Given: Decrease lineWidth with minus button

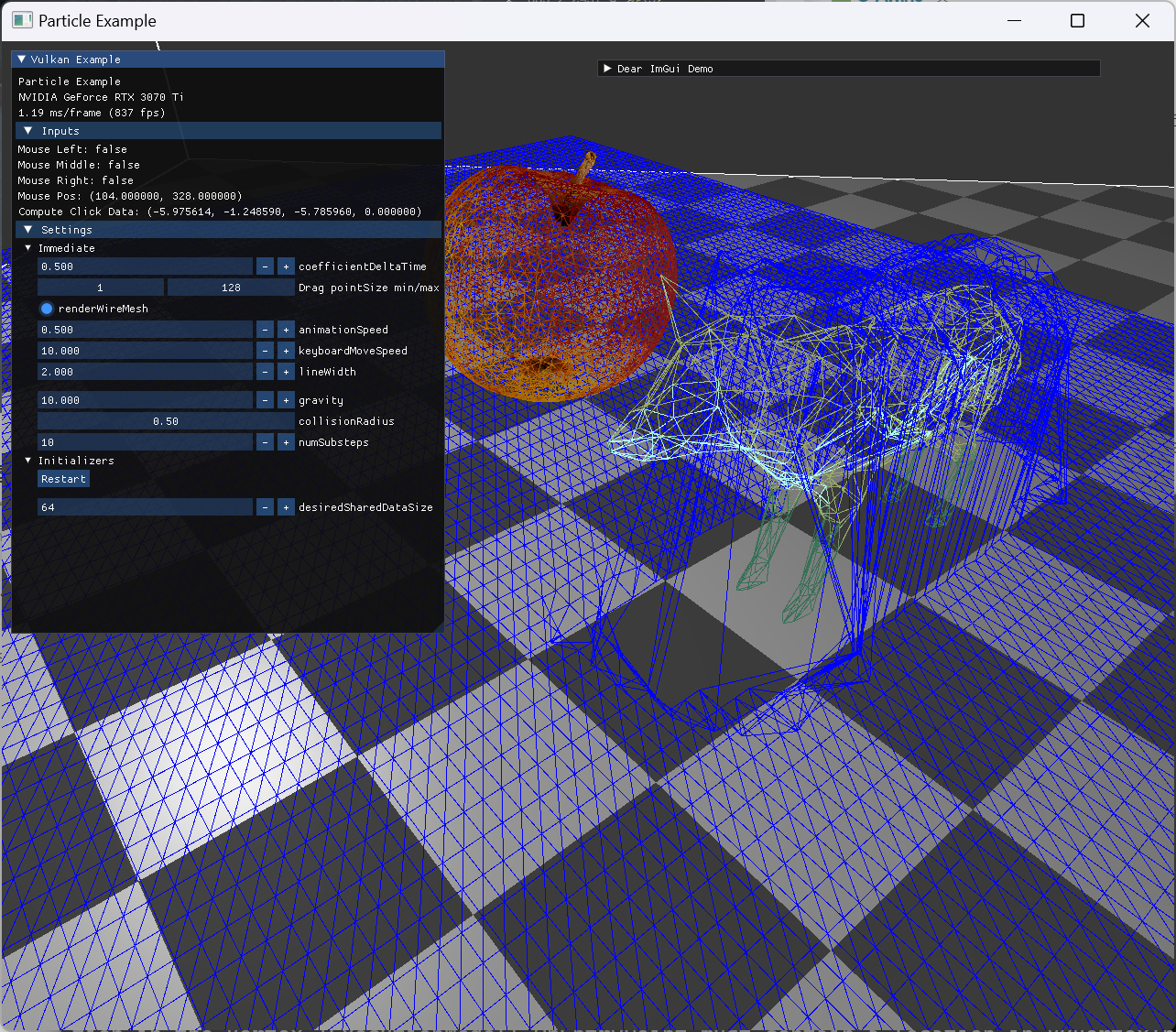Looking at the screenshot, I should (x=265, y=372).
